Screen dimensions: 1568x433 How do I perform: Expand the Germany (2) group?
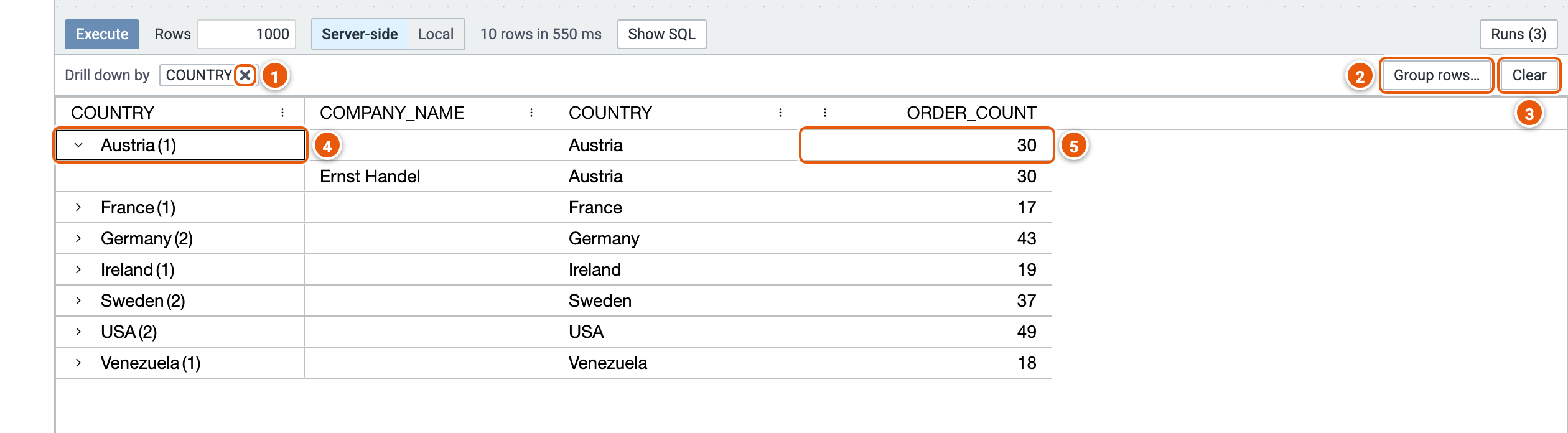78,238
